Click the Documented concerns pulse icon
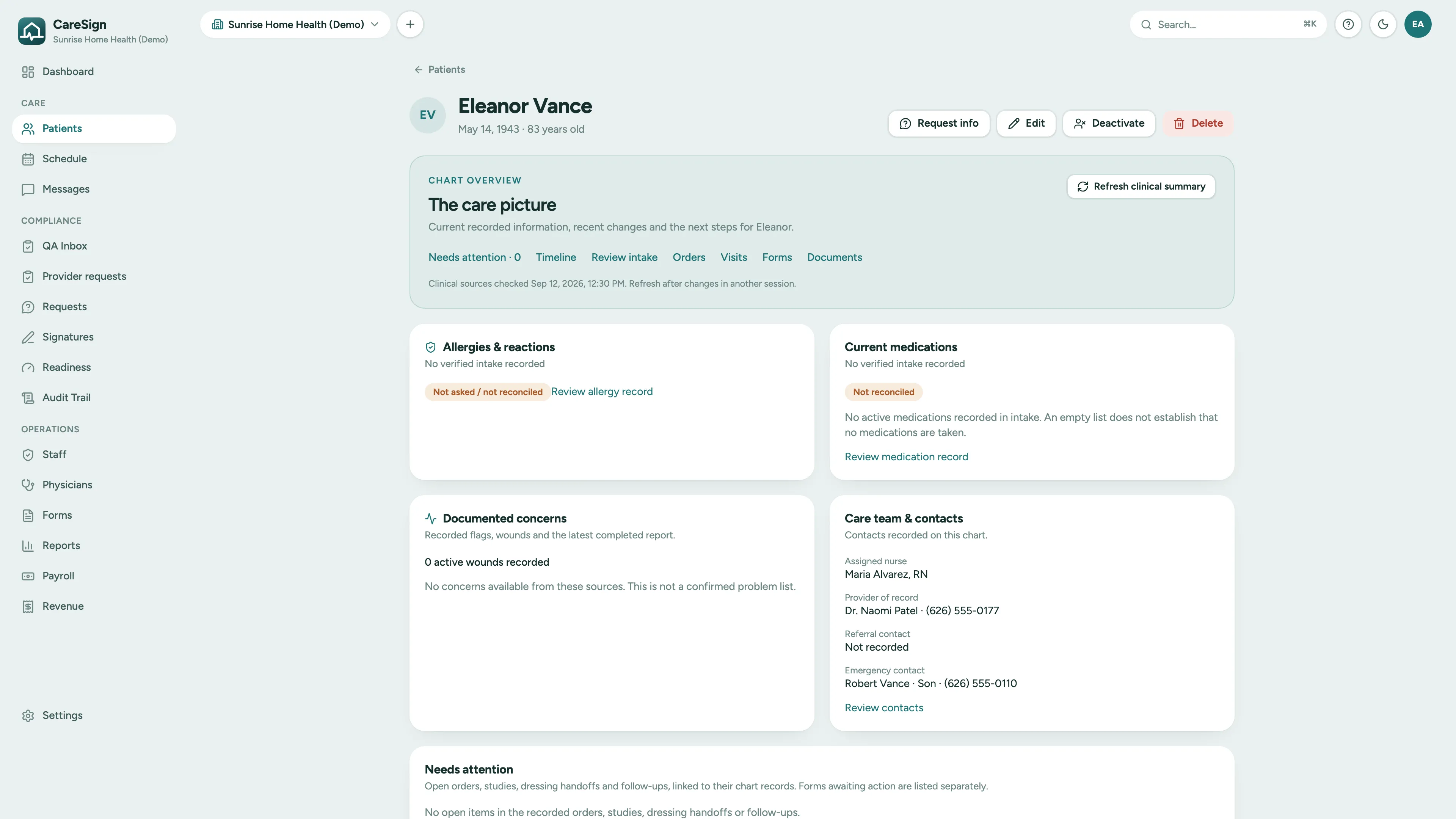The height and width of the screenshot is (819, 1456). (x=431, y=518)
